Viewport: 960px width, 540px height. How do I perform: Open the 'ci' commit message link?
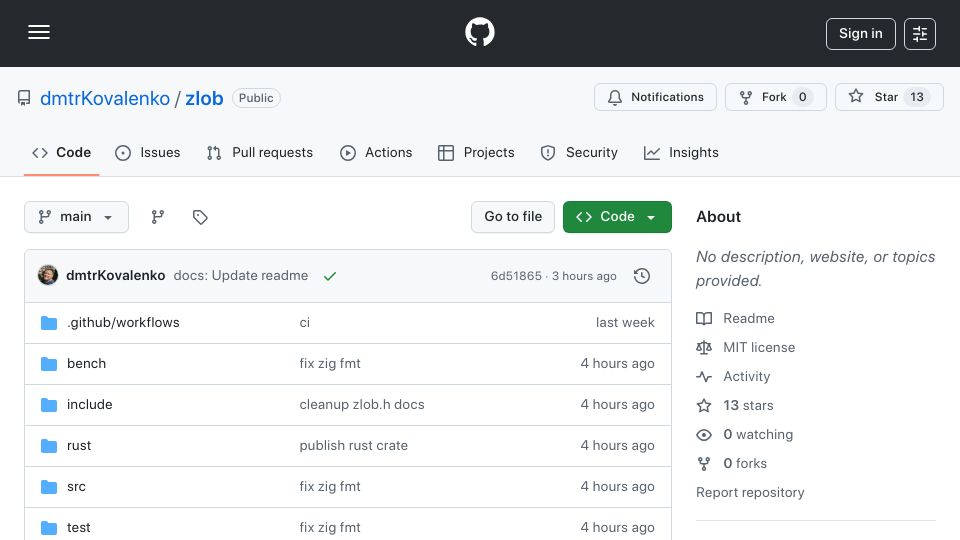305,323
